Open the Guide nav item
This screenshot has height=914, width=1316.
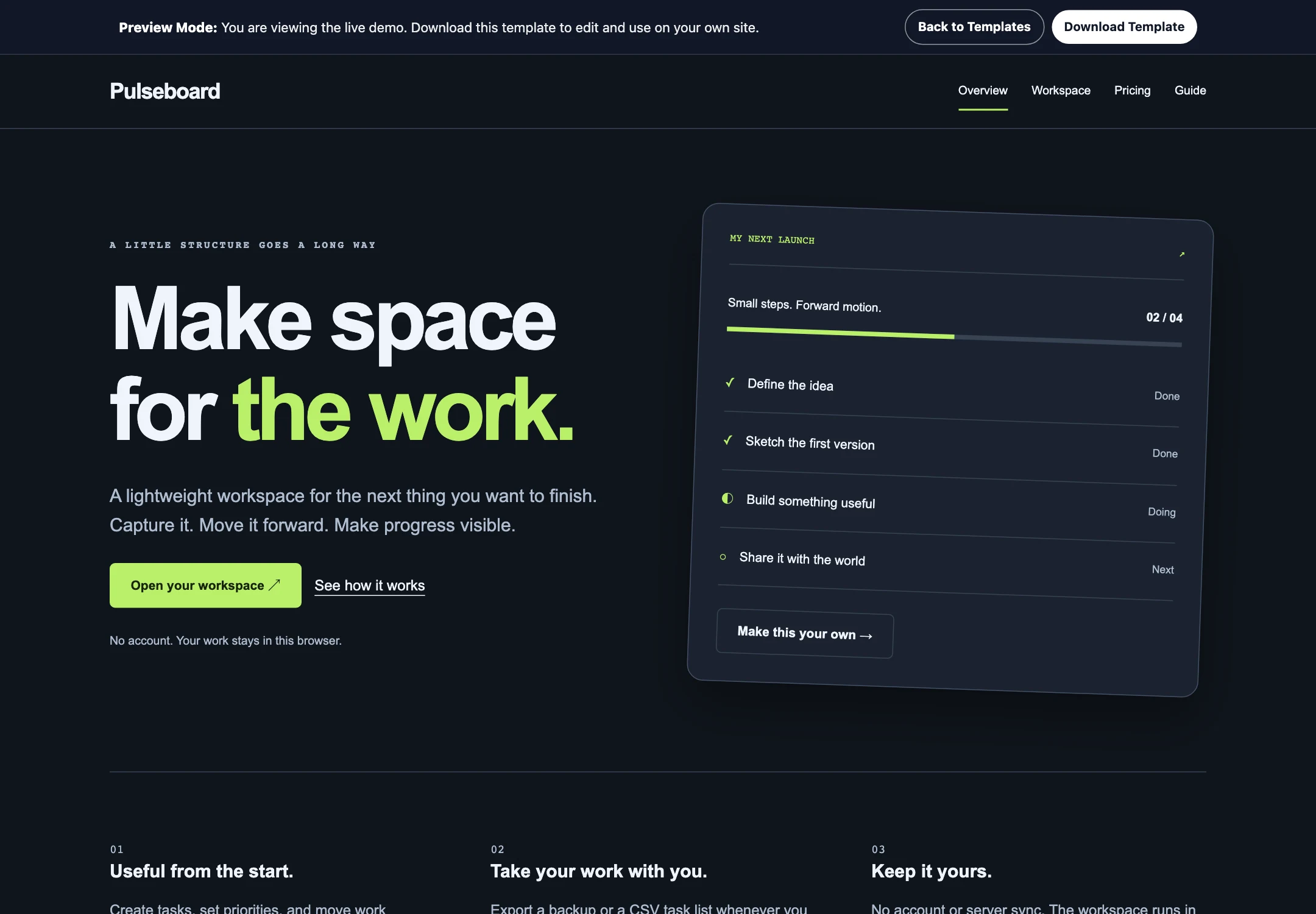click(1190, 90)
